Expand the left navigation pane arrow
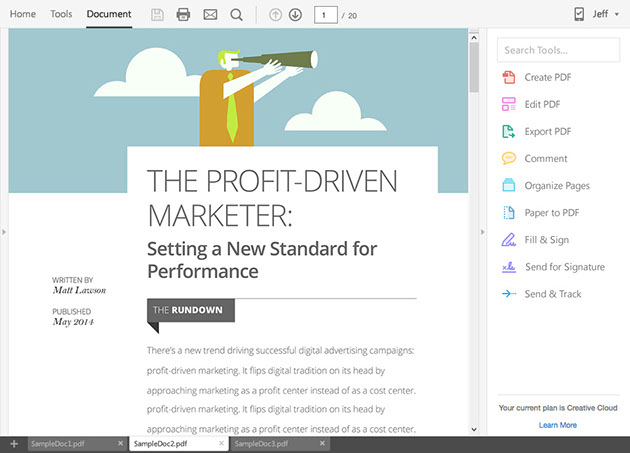Image resolution: width=630 pixels, height=453 pixels. coord(4,233)
